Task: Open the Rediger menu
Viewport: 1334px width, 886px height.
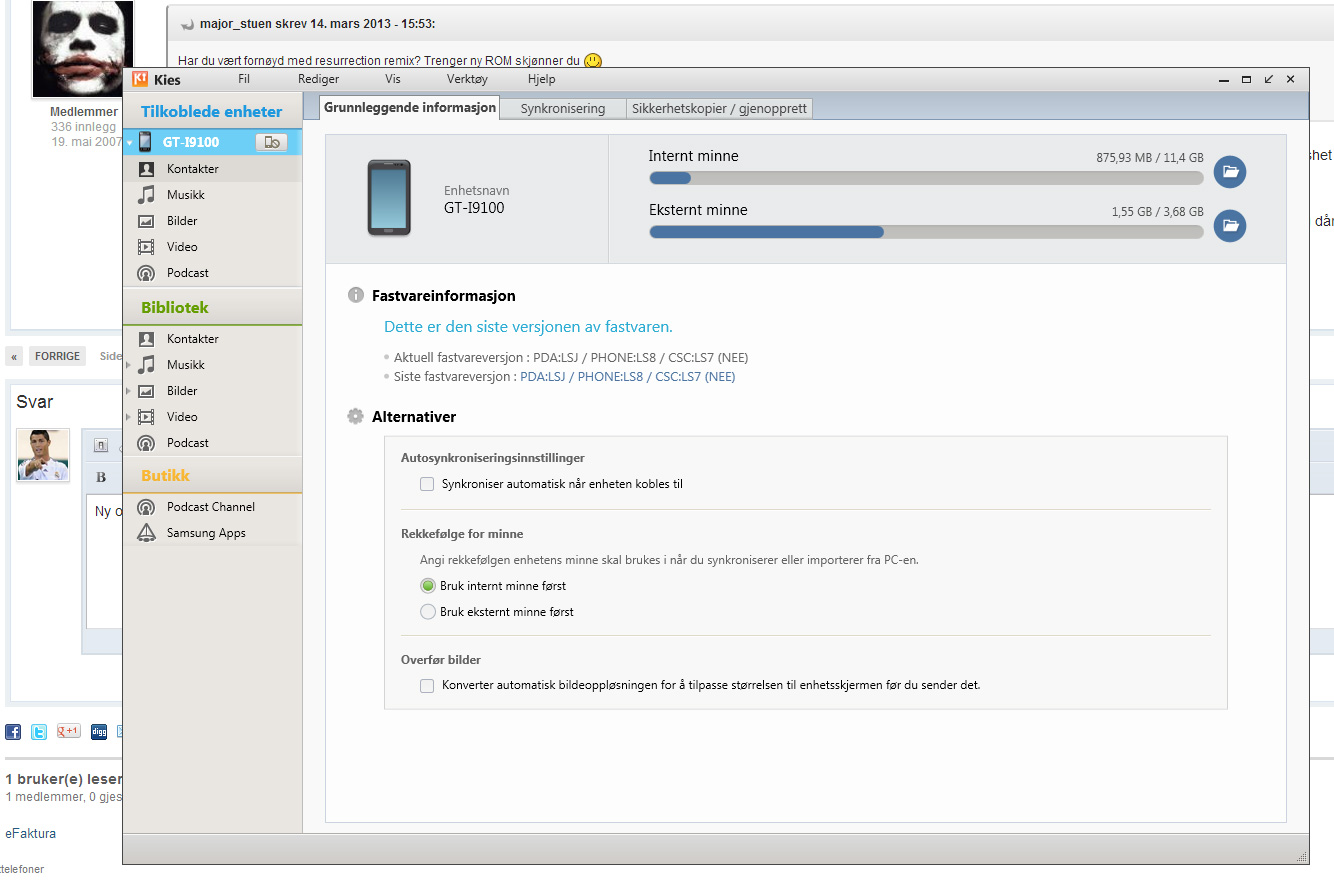Action: point(318,79)
